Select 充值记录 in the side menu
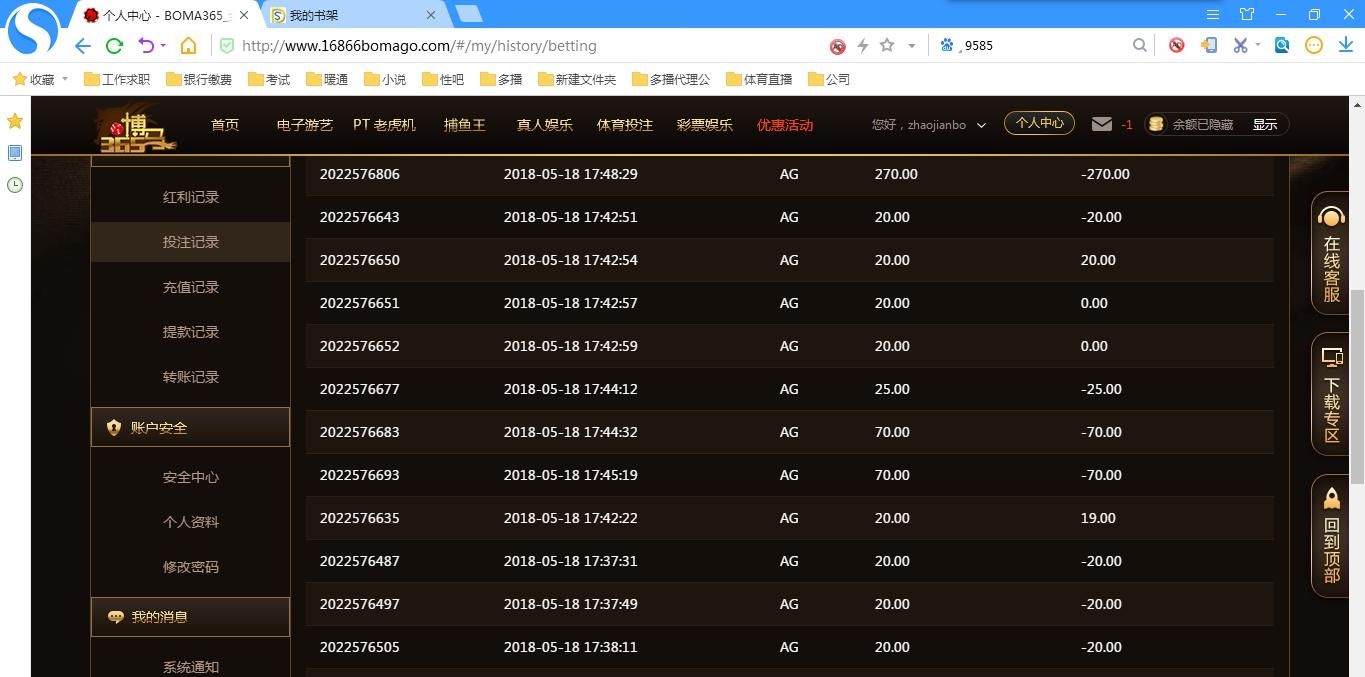The width and height of the screenshot is (1365, 677). pyautogui.click(x=191, y=287)
